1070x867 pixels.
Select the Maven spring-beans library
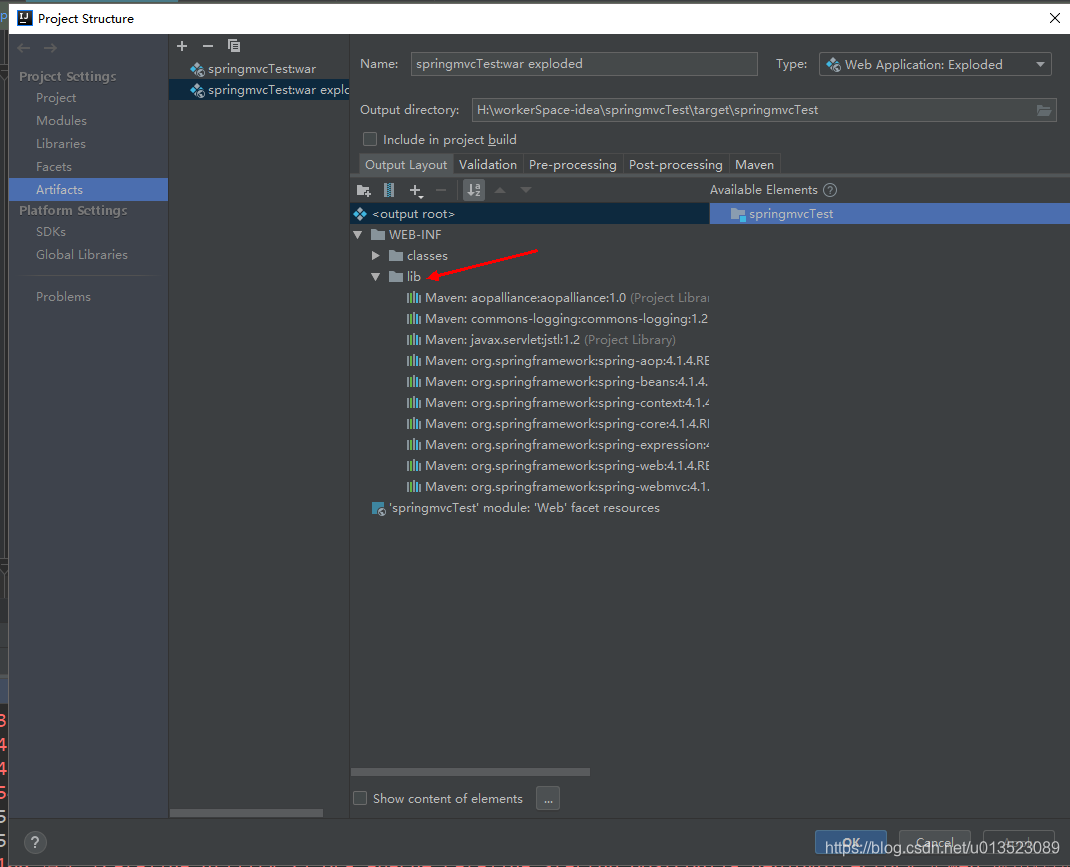click(x=557, y=382)
